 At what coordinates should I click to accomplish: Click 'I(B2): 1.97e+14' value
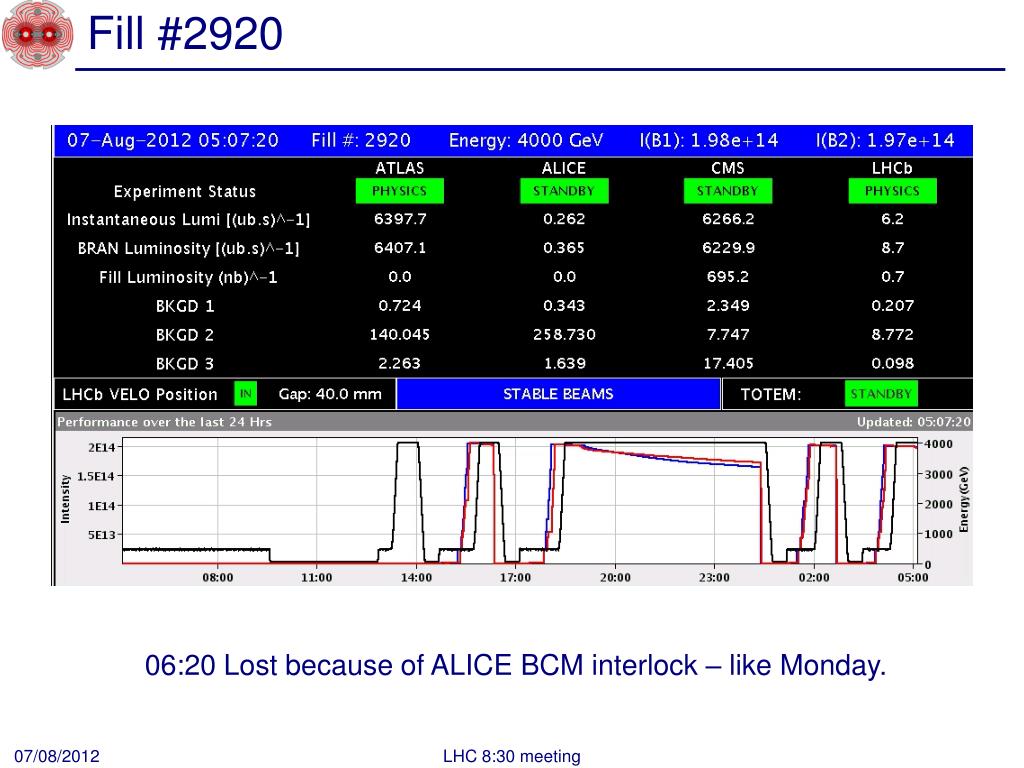pyautogui.click(x=885, y=140)
